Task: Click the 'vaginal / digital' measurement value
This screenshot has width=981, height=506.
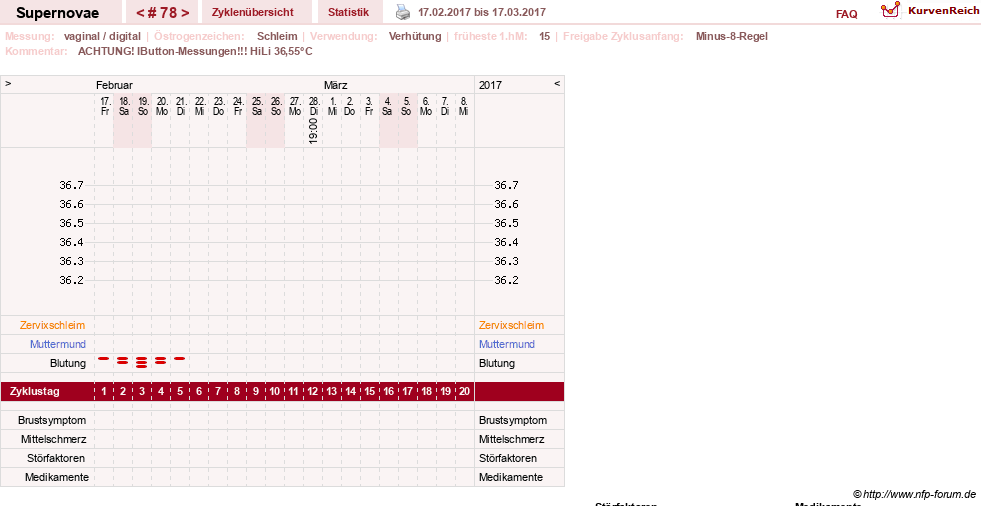Action: tap(102, 36)
